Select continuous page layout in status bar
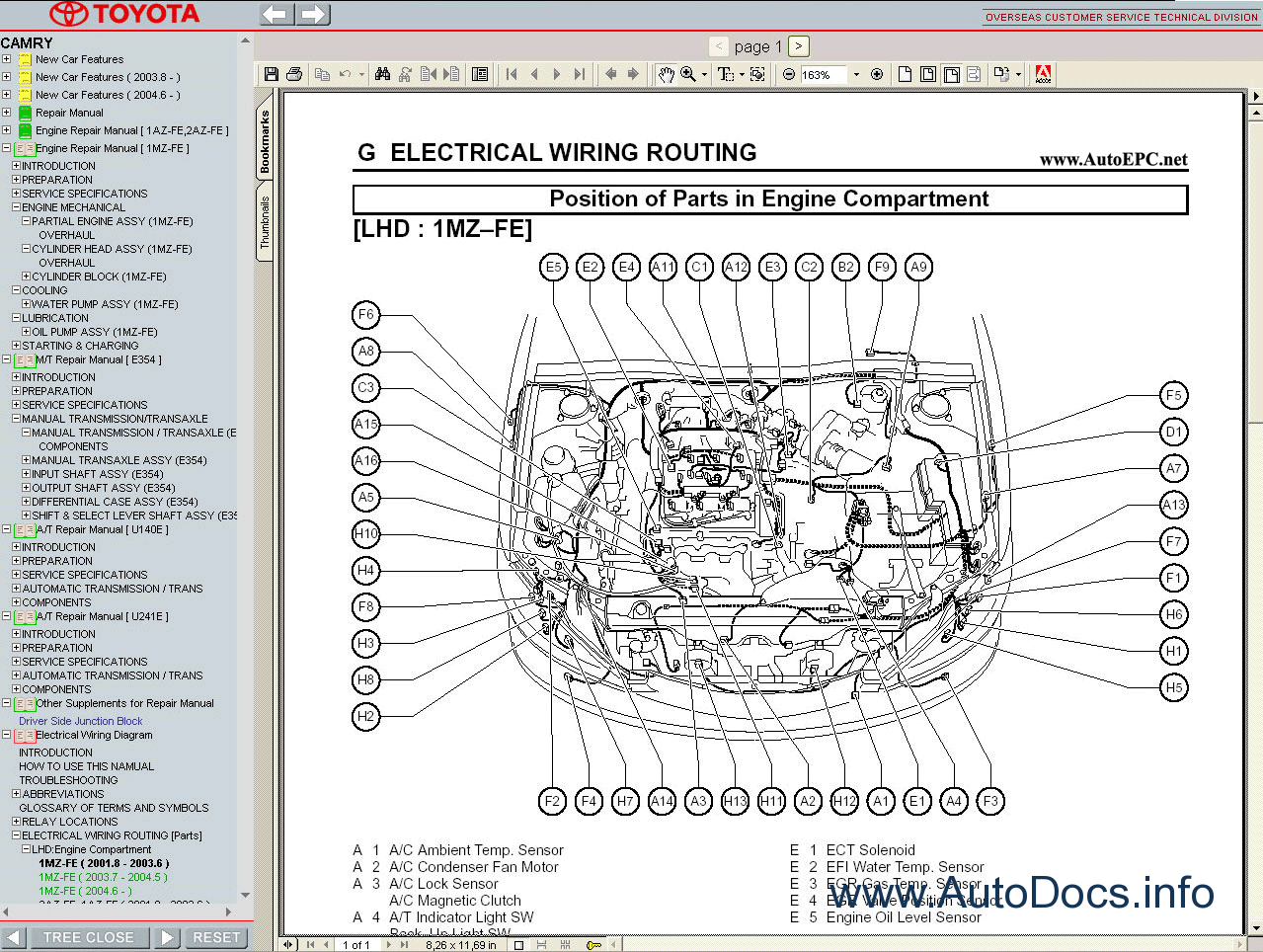 click(x=541, y=945)
